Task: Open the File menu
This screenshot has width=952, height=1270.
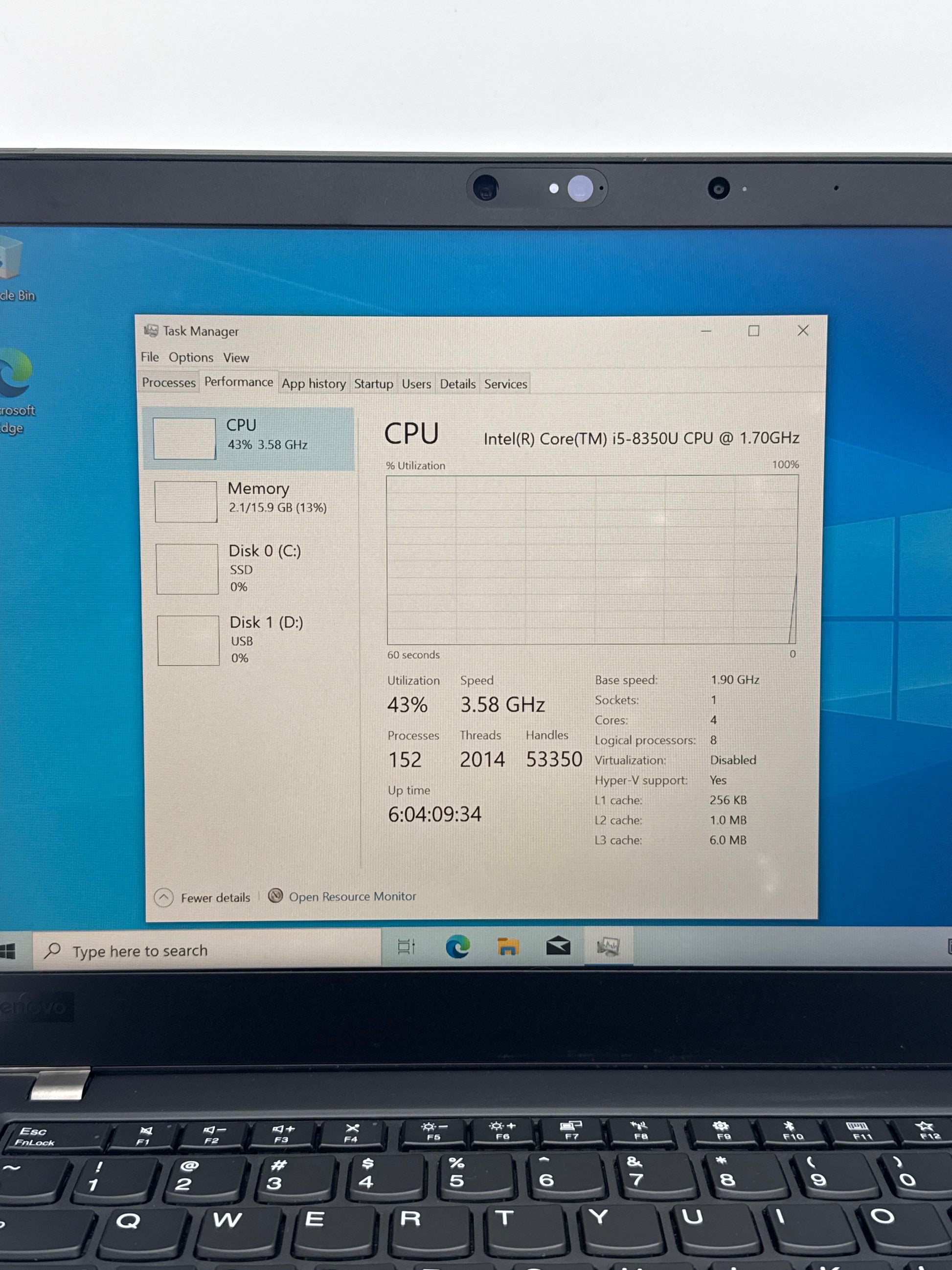Action: [x=150, y=357]
